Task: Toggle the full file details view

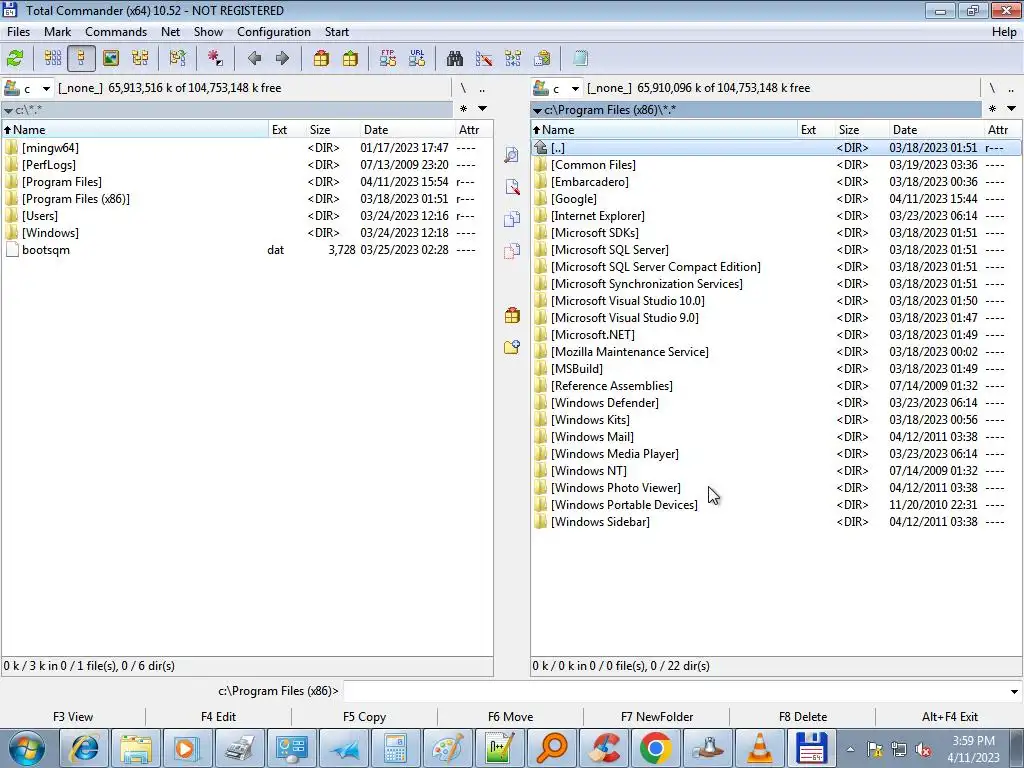Action: point(82,59)
